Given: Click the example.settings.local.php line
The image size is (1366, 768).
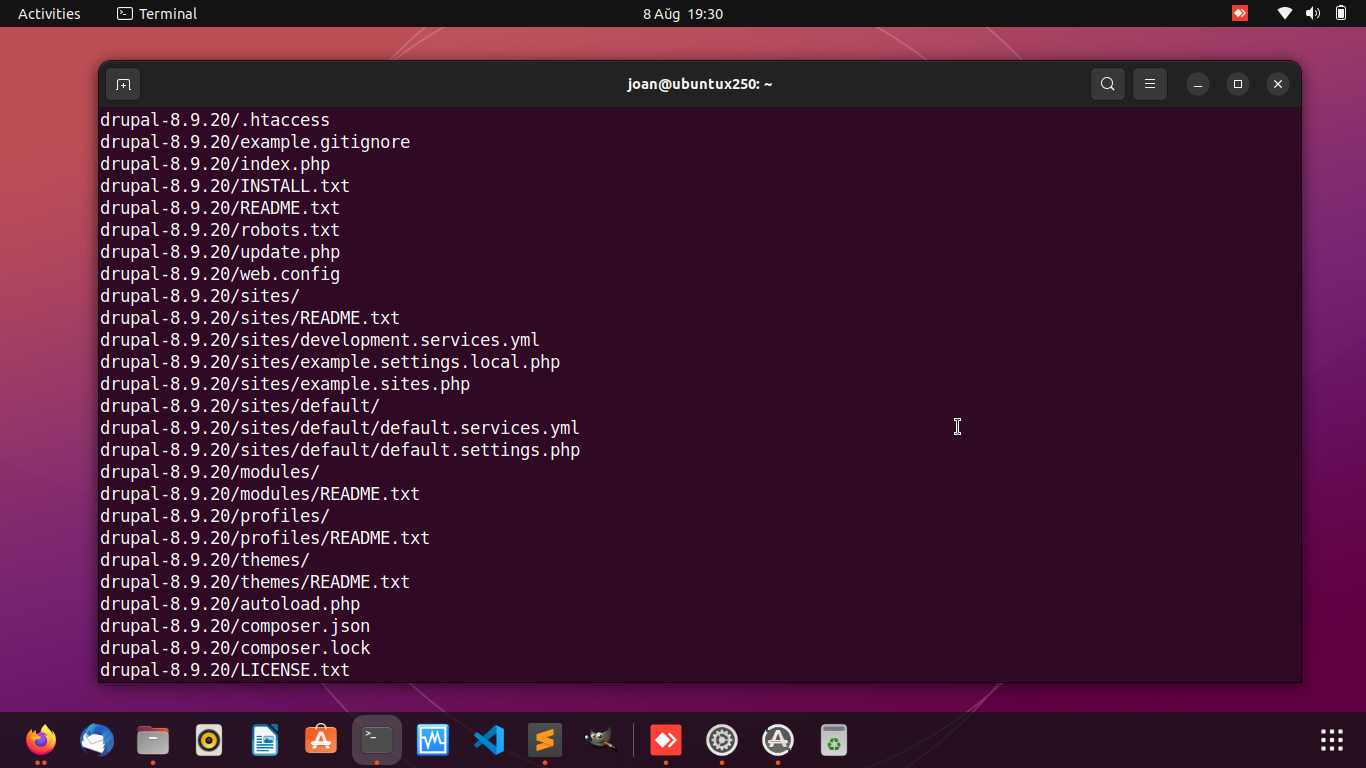Looking at the screenshot, I should click(x=330, y=362).
